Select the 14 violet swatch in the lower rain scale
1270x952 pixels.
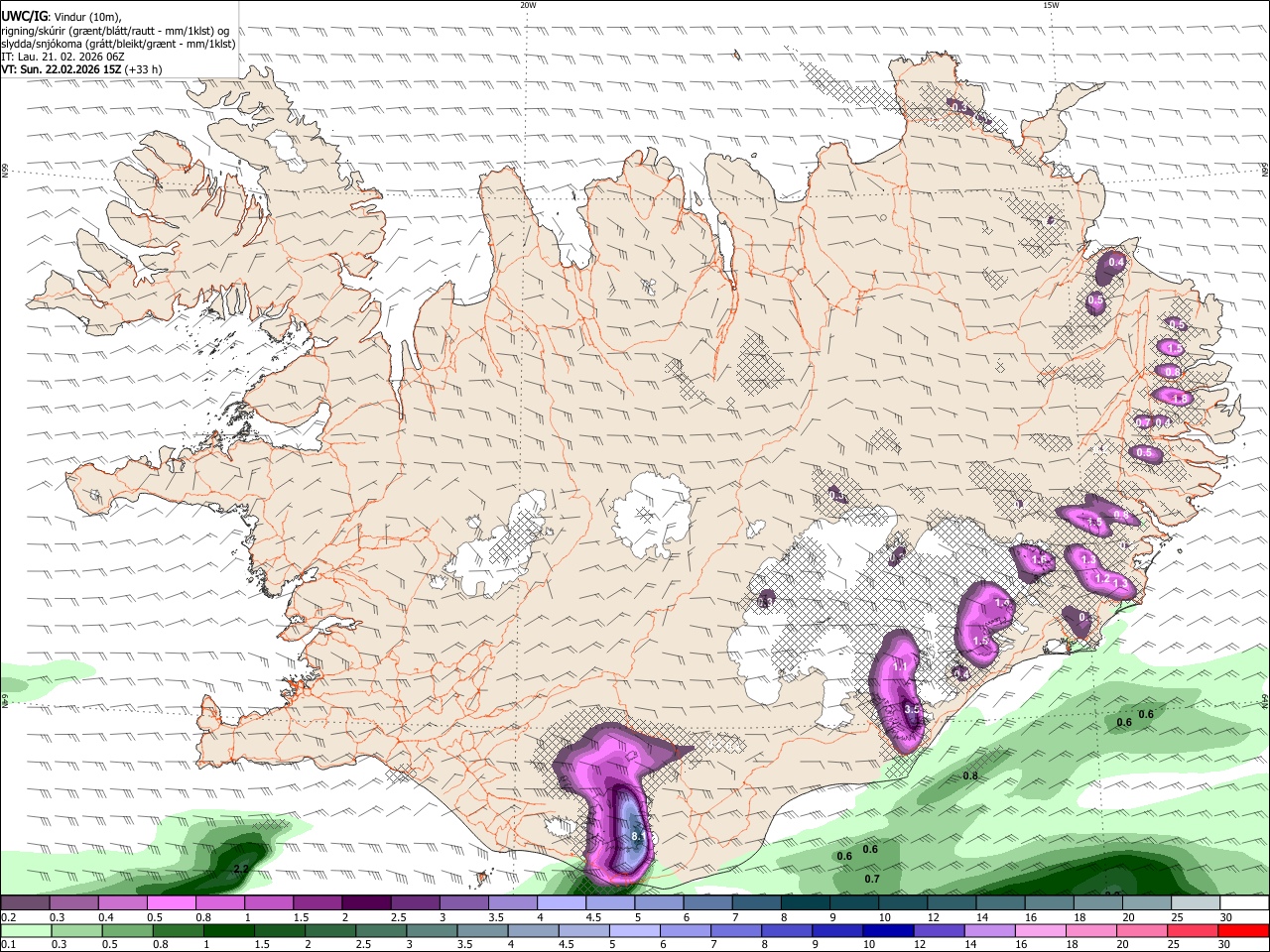(990, 931)
